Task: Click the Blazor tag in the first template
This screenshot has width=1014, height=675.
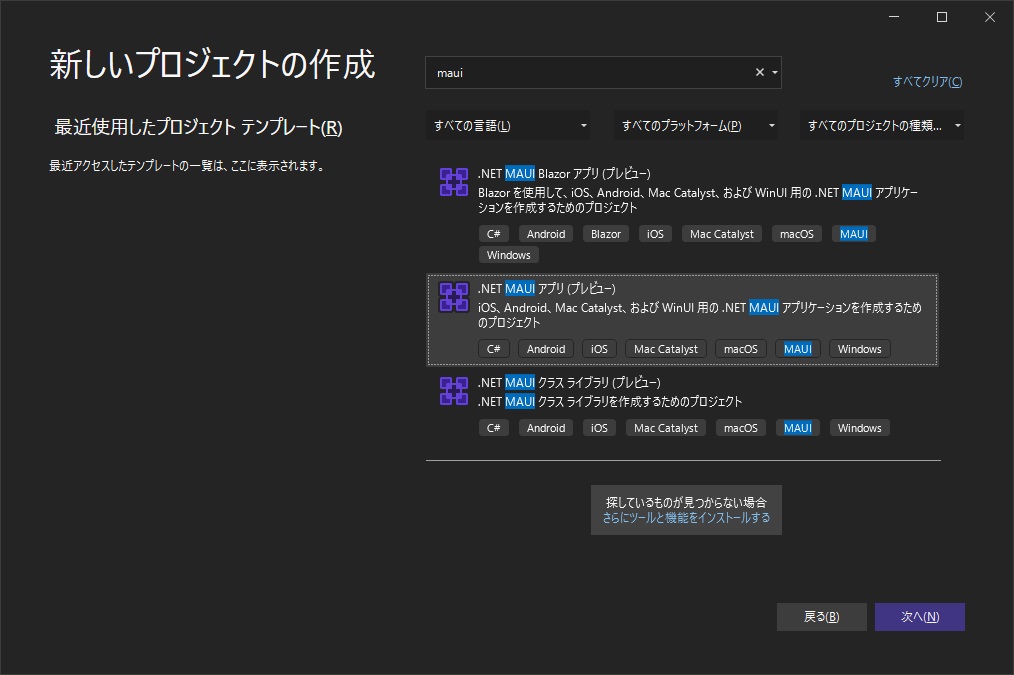Action: (606, 234)
